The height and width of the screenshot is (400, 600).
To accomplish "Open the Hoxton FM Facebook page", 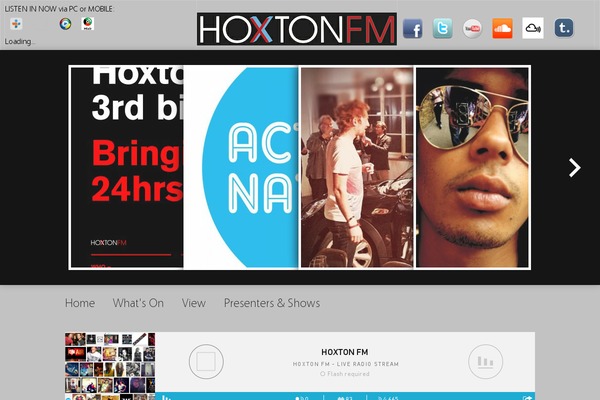I will click(x=412, y=28).
